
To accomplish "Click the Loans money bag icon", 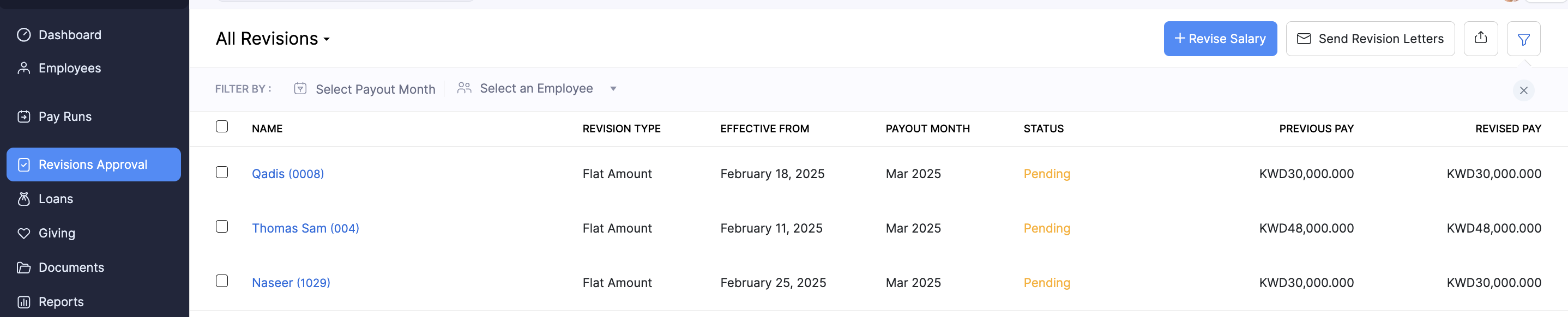I will point(24,199).
